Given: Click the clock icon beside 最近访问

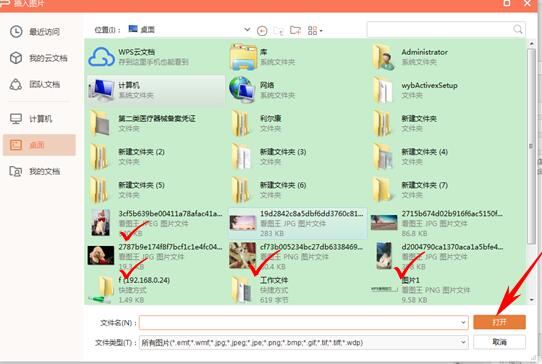Looking at the screenshot, I should [16, 32].
